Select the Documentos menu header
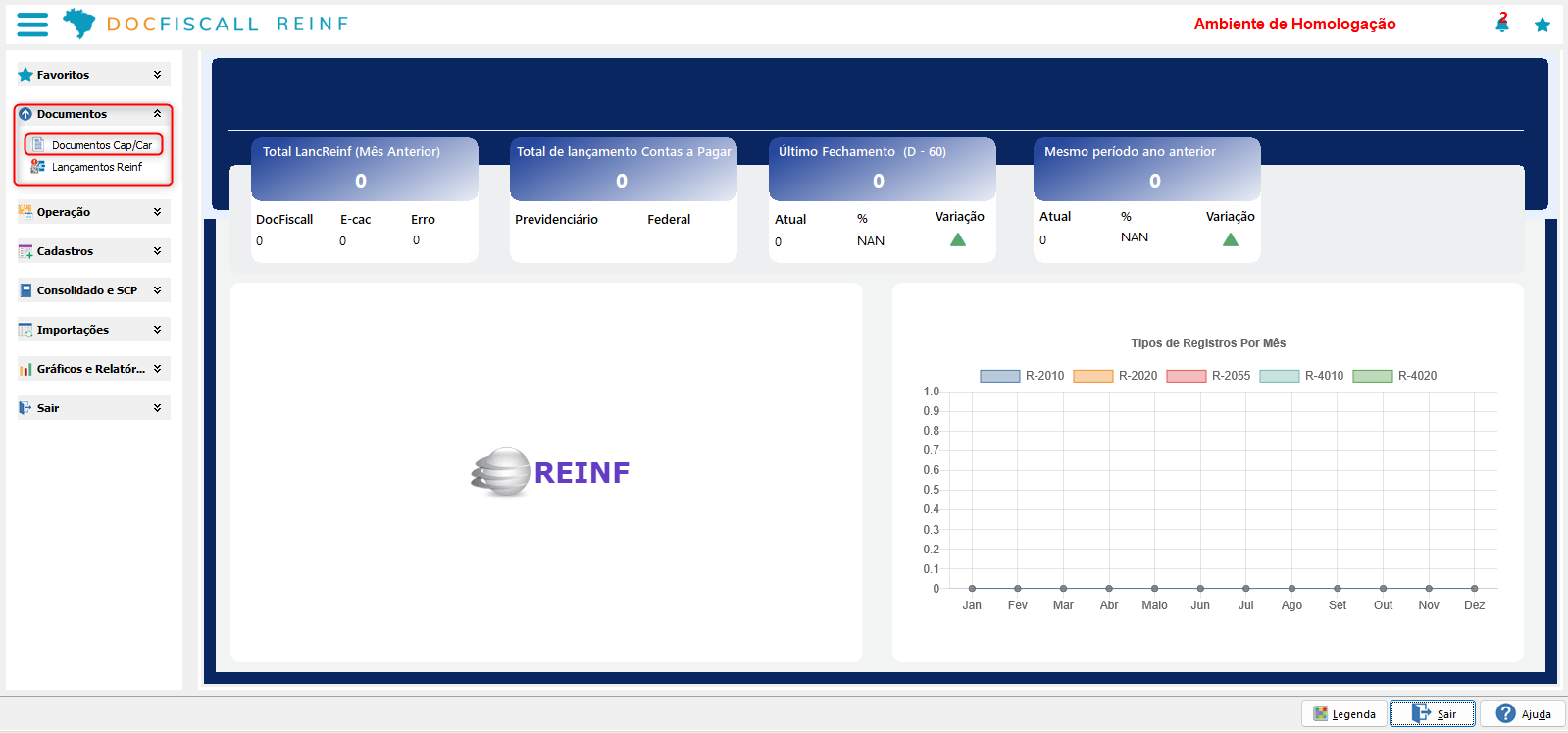The height and width of the screenshot is (733, 1568). 93,114
